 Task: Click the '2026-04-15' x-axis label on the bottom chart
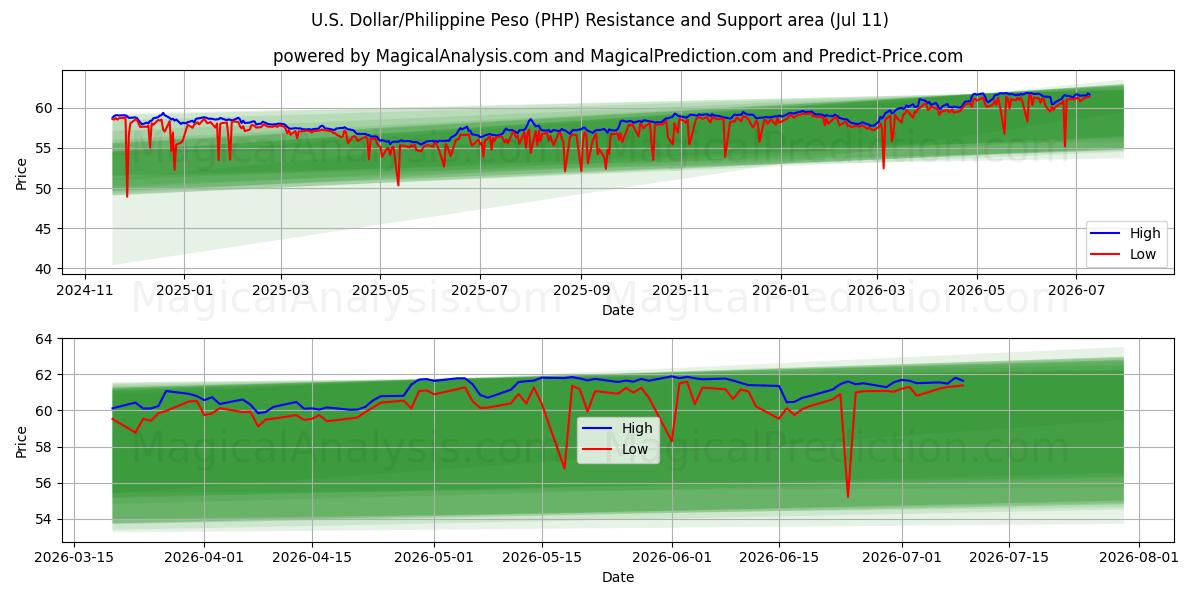[313, 560]
